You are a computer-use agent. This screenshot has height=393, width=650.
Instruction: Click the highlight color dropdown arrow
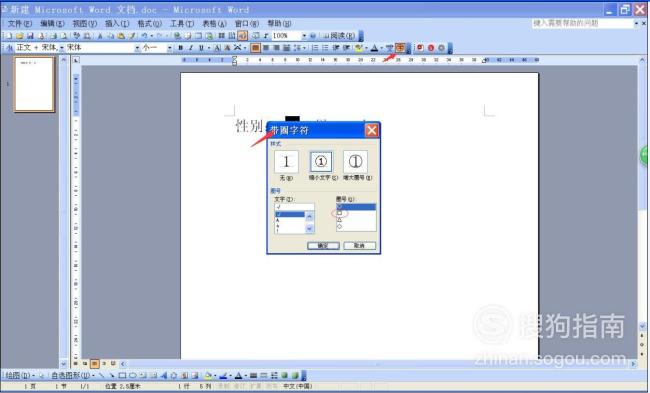pyautogui.click(x=366, y=49)
